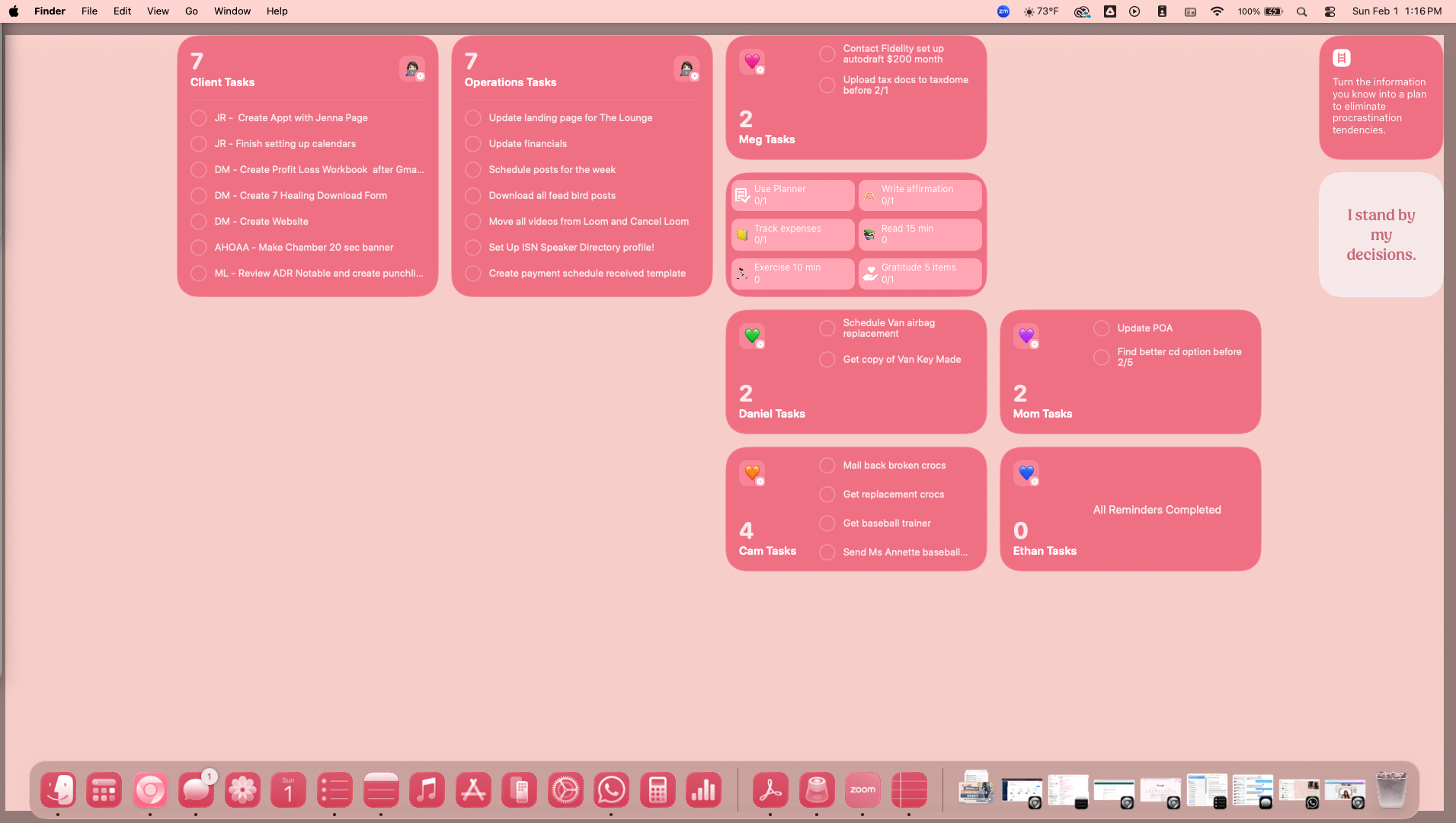Complete the 'Update POA' reminder in Mom Tasks
Viewport: 1456px width, 823px height.
(x=1102, y=328)
